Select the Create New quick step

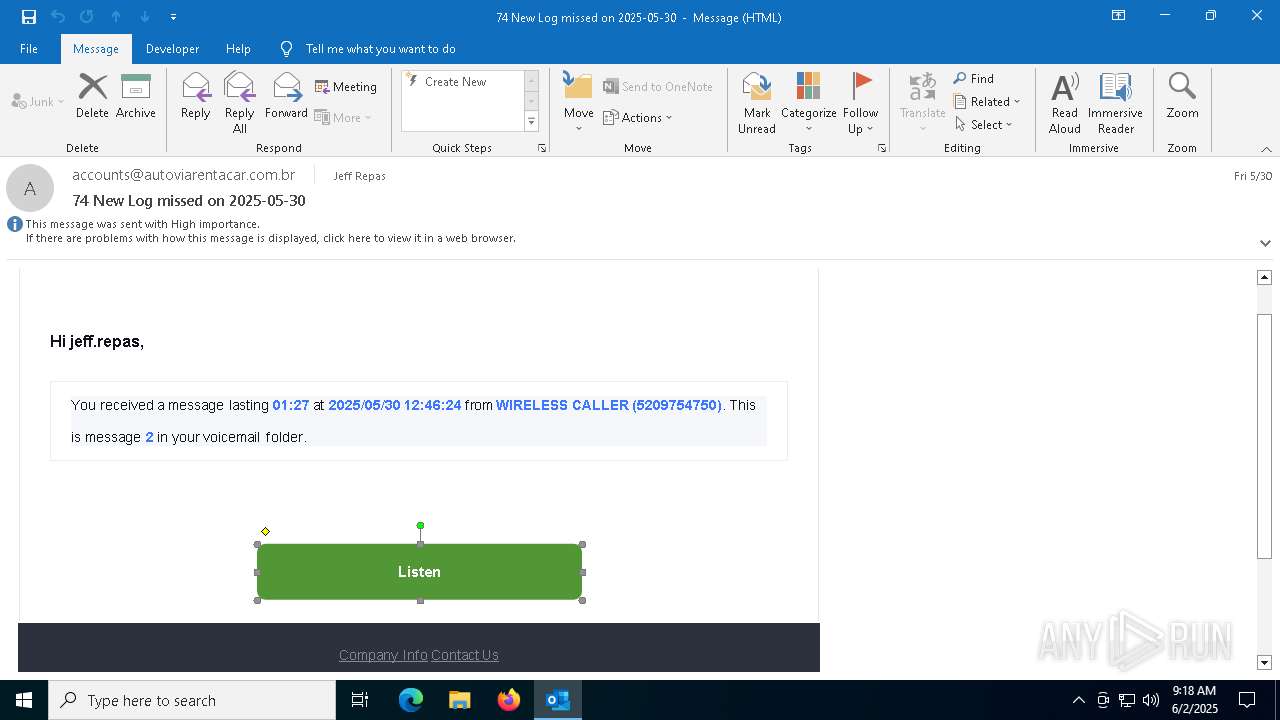tap(455, 82)
